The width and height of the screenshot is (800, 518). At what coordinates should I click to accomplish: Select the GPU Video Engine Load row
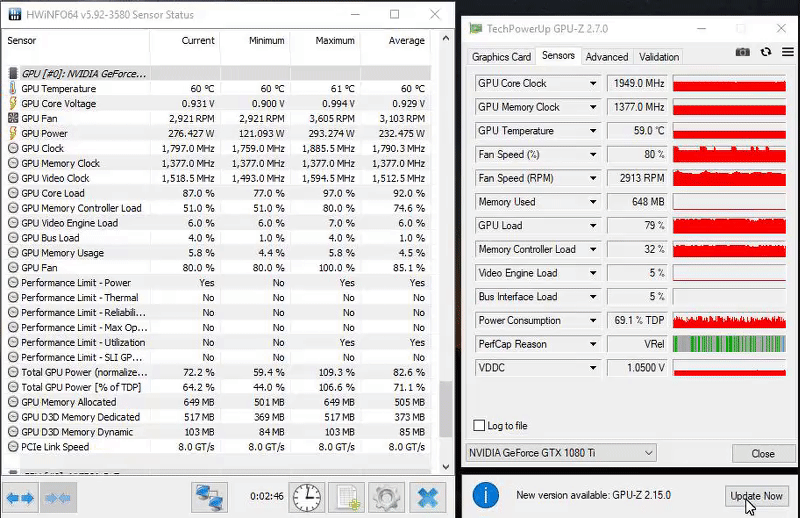[218, 223]
